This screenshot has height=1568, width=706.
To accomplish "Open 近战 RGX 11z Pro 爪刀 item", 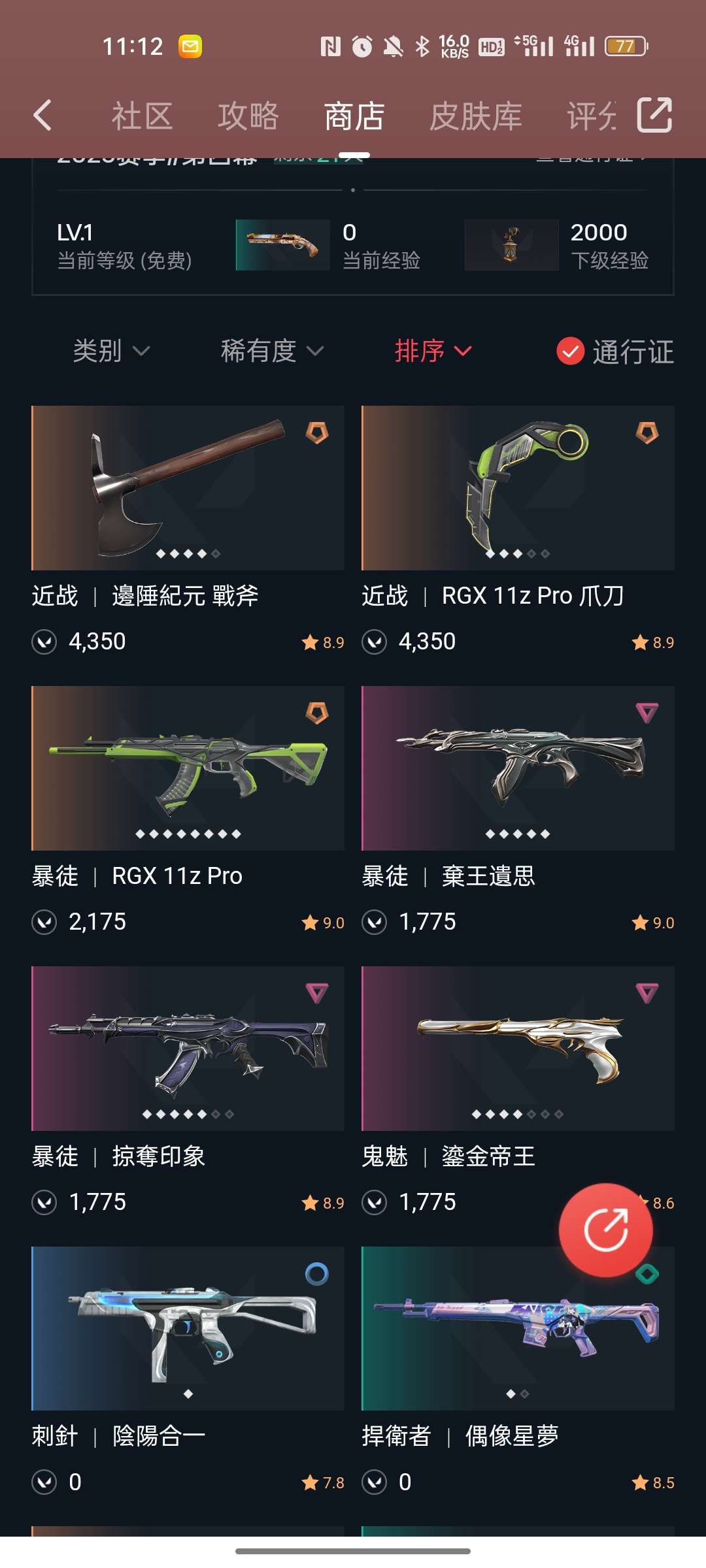I will (518, 531).
